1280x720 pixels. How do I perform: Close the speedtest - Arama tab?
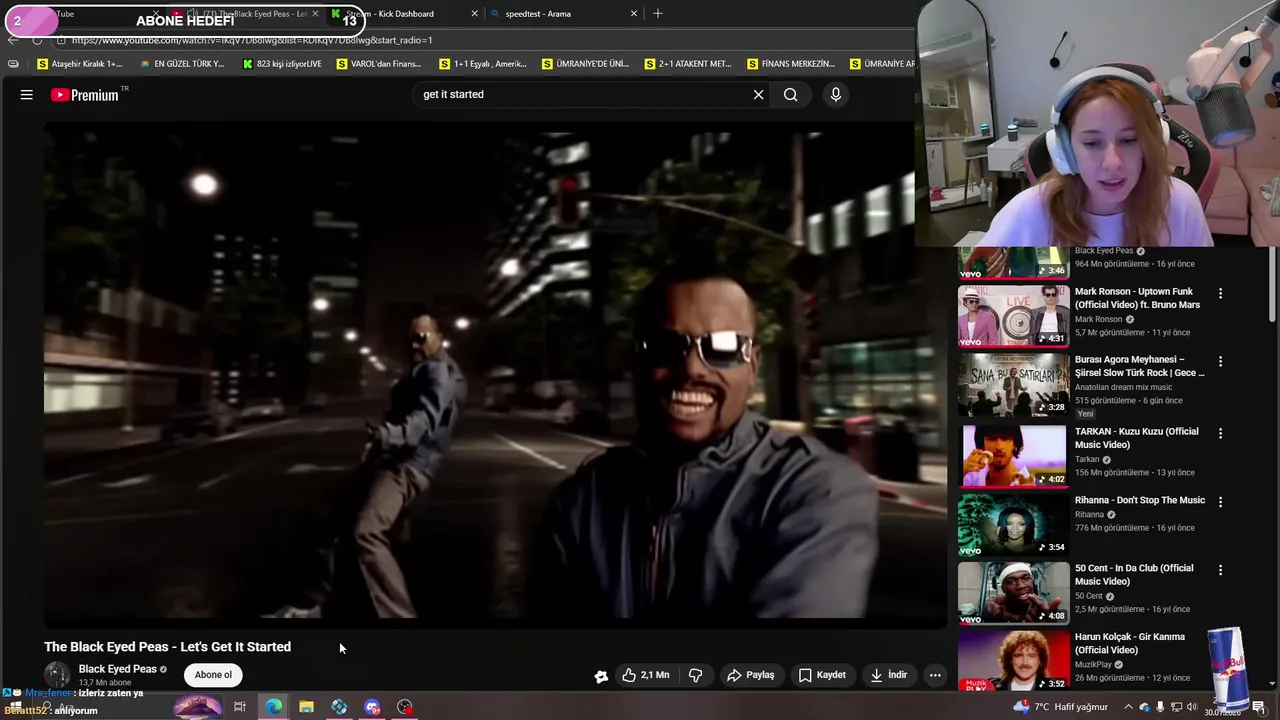pos(633,14)
